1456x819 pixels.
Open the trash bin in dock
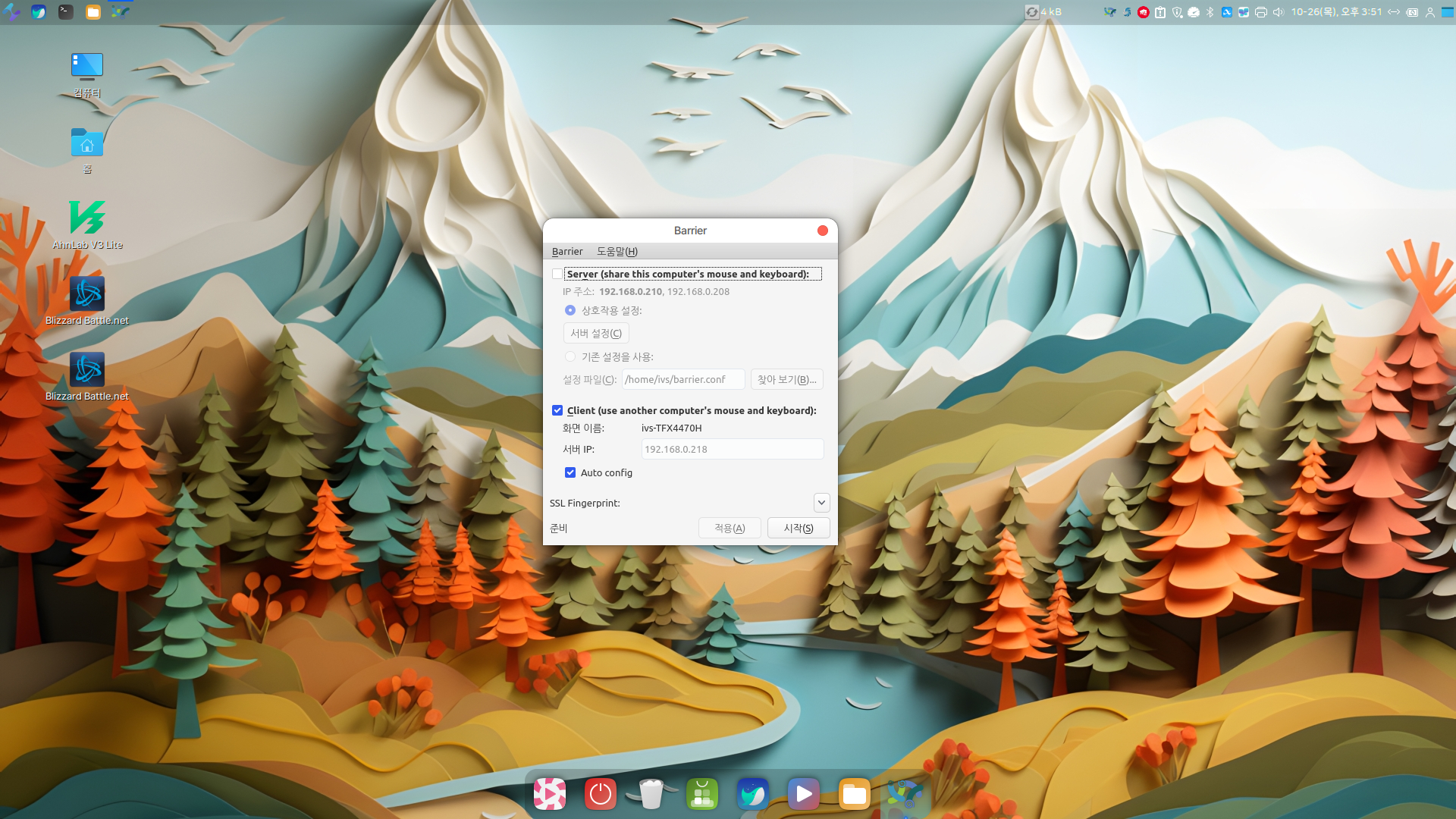651,794
